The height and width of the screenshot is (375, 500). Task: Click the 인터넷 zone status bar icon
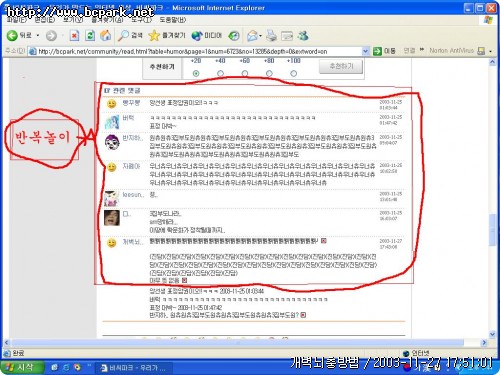coord(406,353)
